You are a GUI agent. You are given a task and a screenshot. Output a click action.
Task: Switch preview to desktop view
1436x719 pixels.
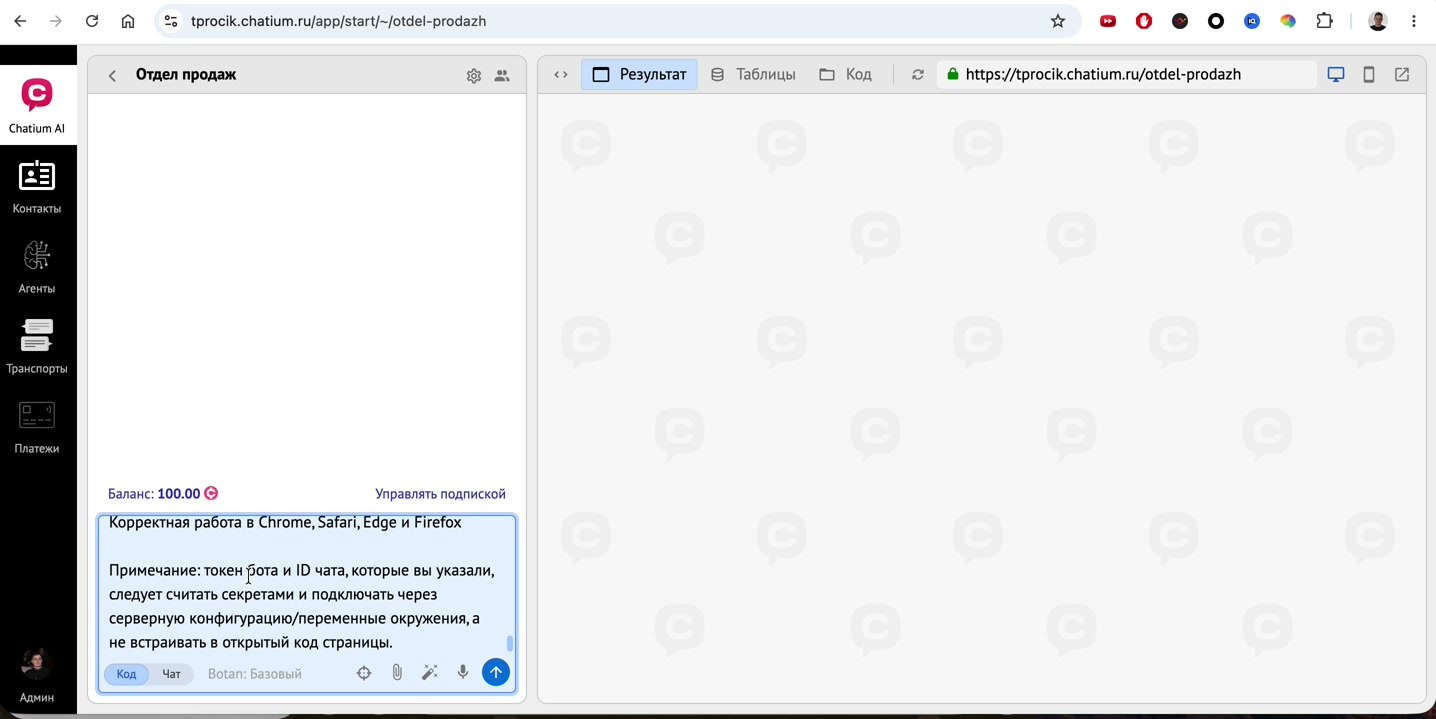(1336, 74)
